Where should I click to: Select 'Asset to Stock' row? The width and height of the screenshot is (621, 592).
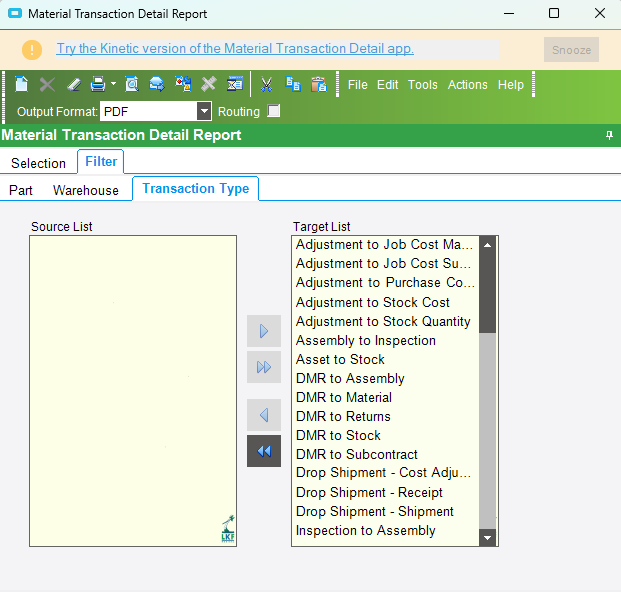[x=385, y=360]
